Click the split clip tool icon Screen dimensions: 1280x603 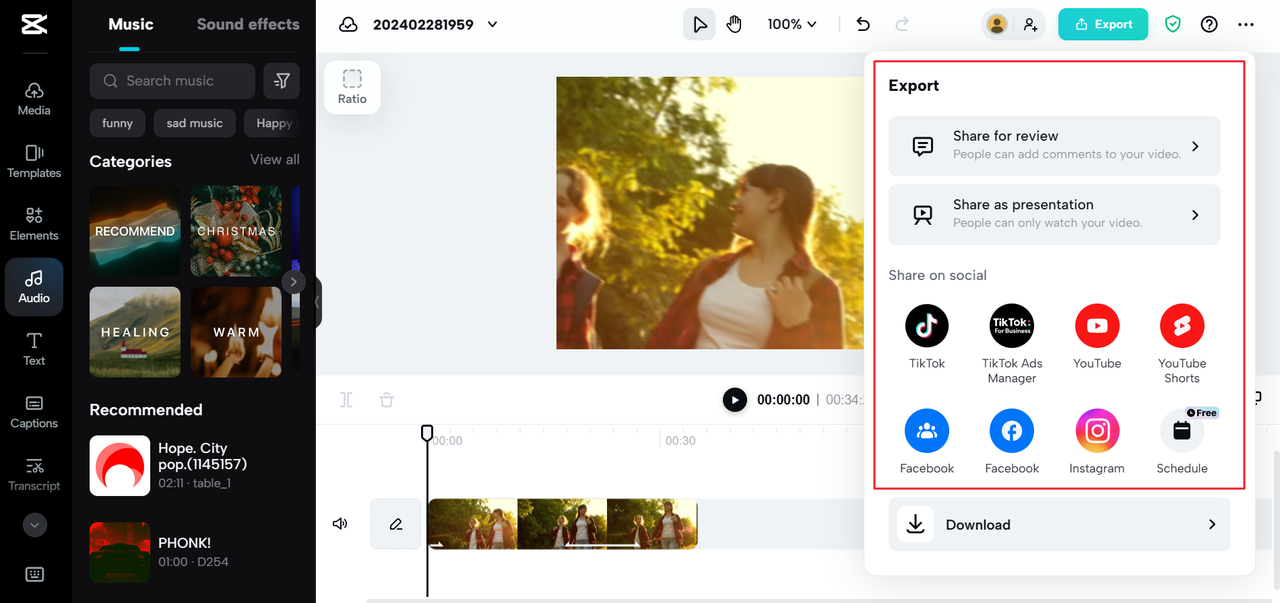(x=346, y=400)
